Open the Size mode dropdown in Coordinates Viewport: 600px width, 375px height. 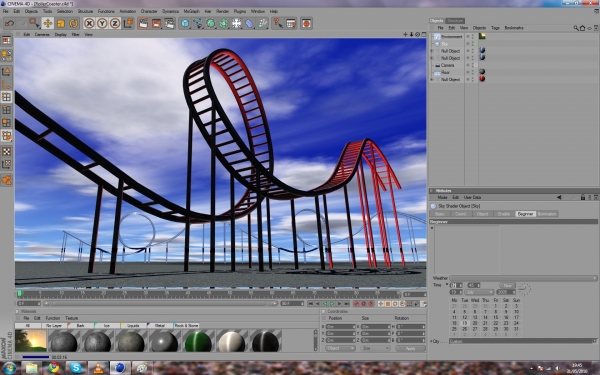376,348
